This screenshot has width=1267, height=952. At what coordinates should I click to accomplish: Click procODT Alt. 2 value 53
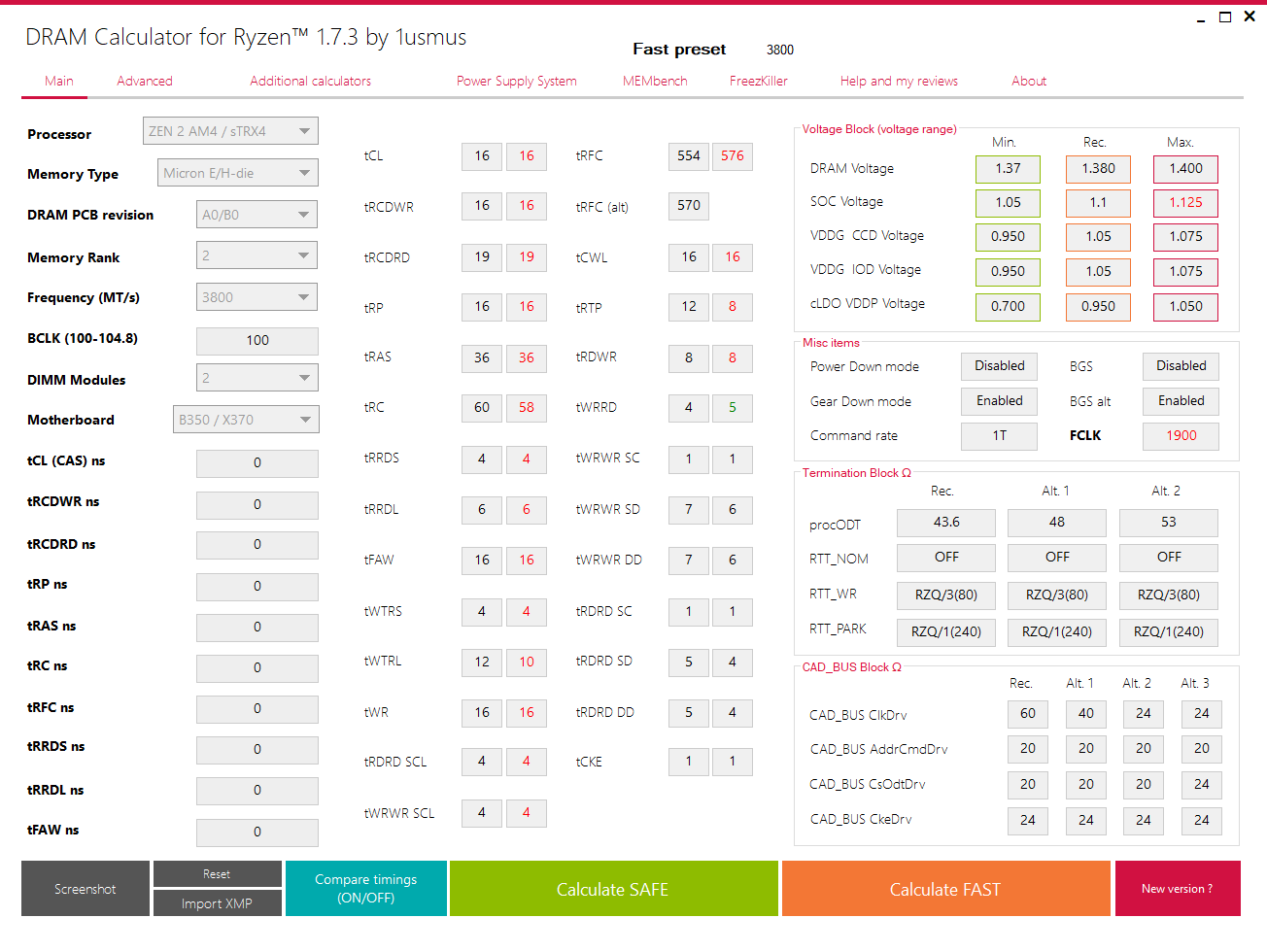1169,523
